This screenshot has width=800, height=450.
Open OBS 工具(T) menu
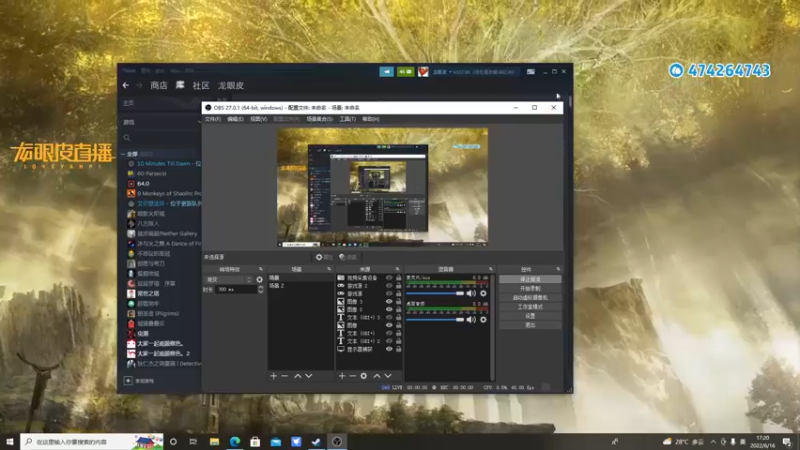tap(347, 119)
